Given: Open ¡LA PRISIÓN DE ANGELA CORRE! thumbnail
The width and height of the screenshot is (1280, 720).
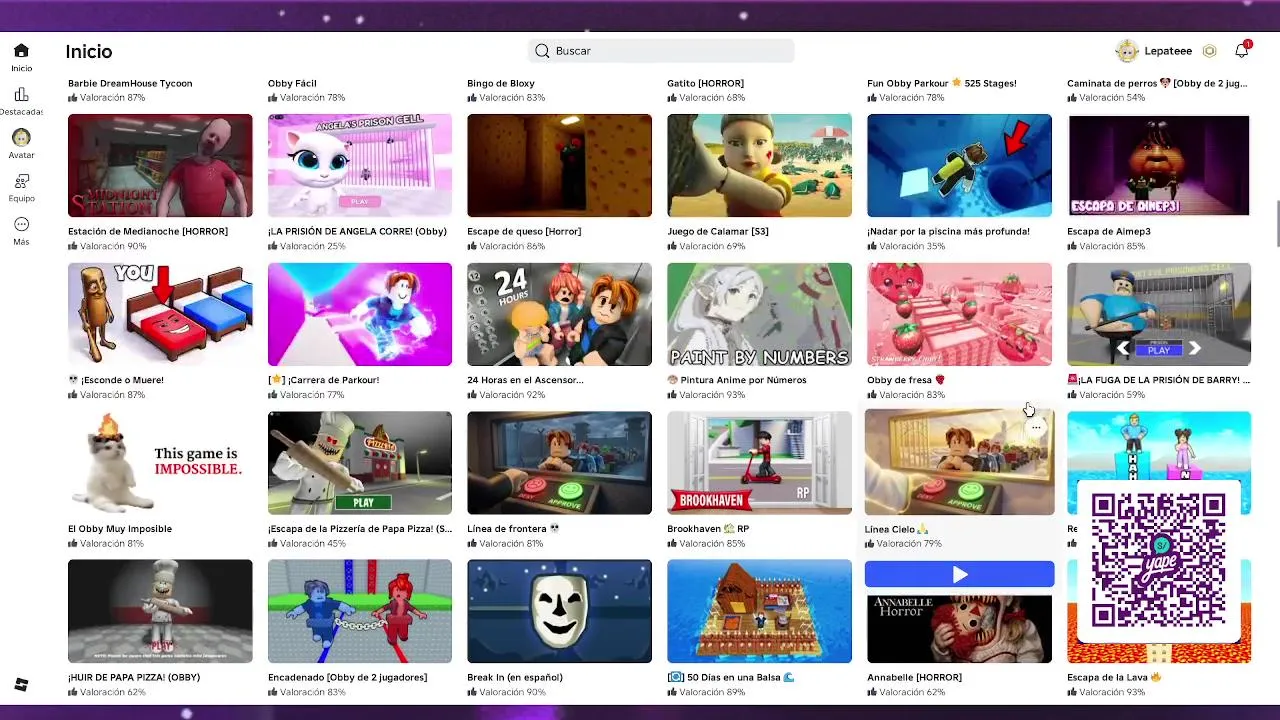Looking at the screenshot, I should [360, 165].
